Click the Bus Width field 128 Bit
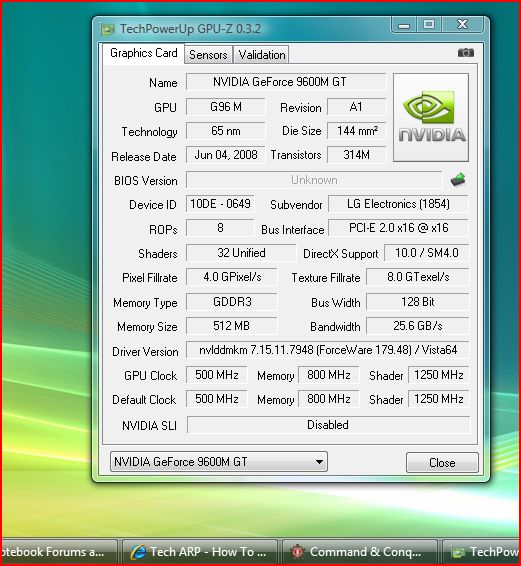 [418, 302]
